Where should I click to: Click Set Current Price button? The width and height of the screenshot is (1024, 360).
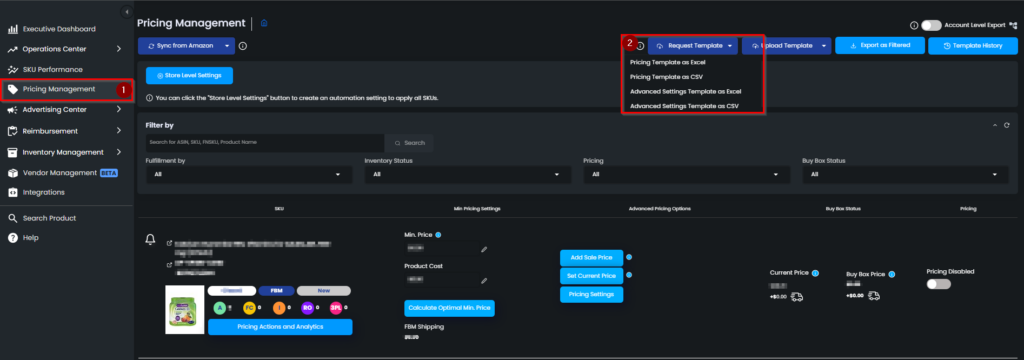(592, 276)
